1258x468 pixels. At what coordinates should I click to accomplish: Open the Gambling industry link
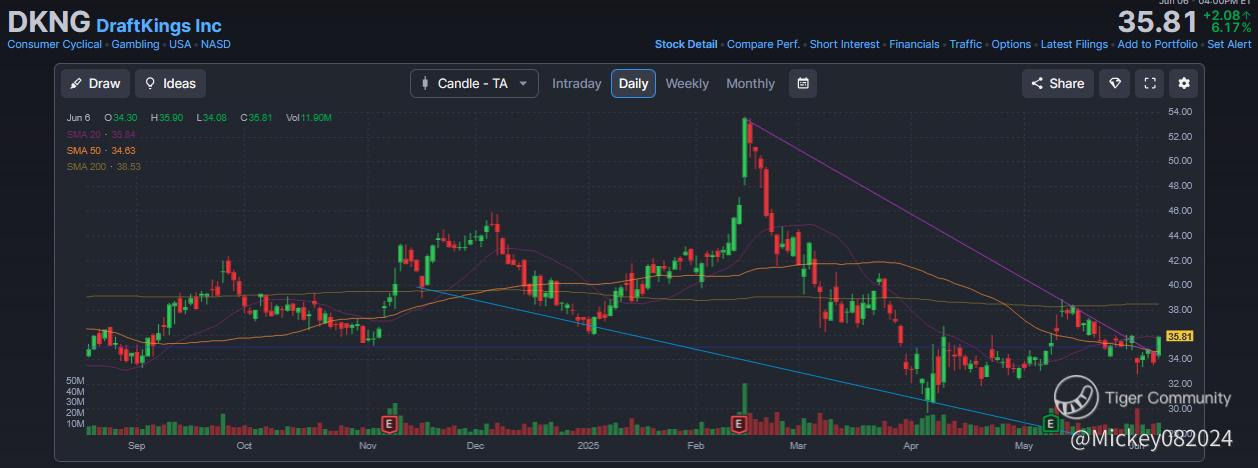(136, 44)
